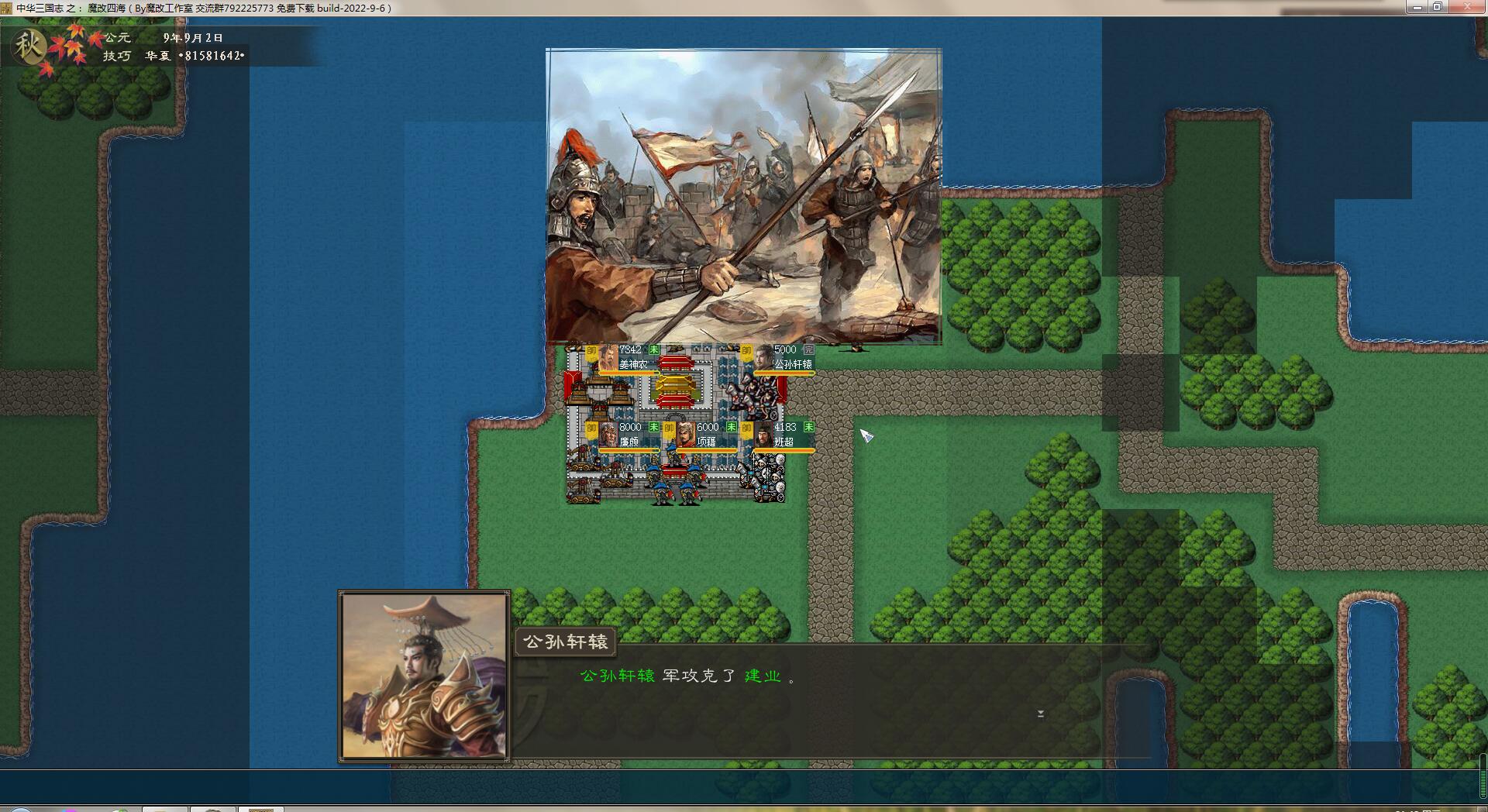
Task: Click the green 建业 city name in dialog
Action: (x=763, y=676)
